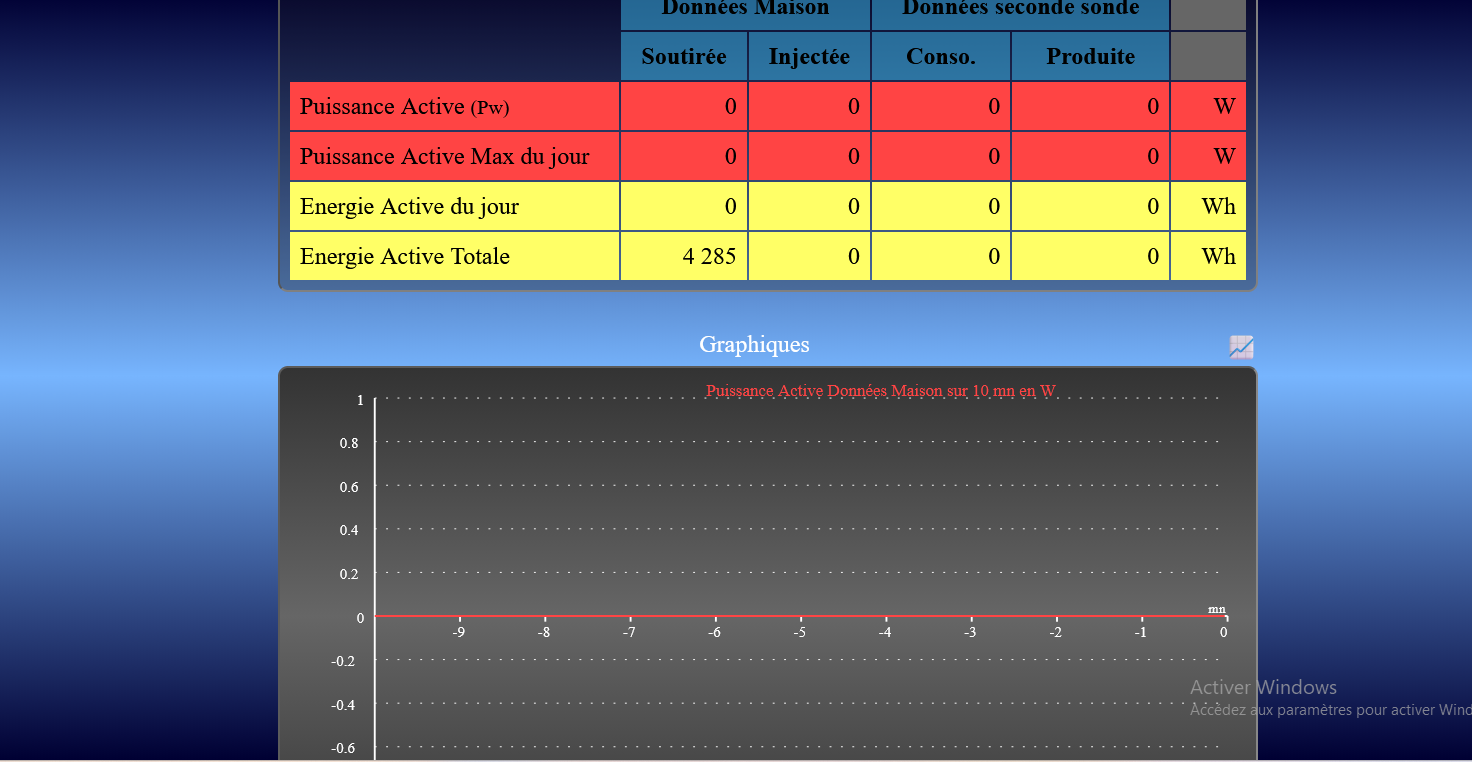This screenshot has height=762, width=1472.
Task: Click the Activer Windows watermark text
Action: point(1263,687)
